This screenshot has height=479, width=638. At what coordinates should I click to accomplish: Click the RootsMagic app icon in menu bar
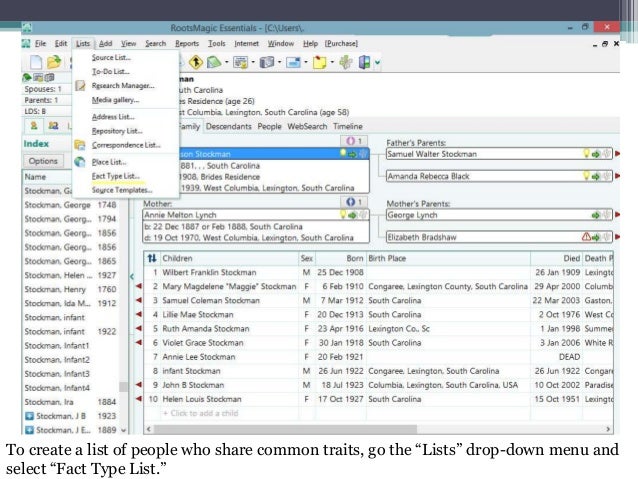26,44
